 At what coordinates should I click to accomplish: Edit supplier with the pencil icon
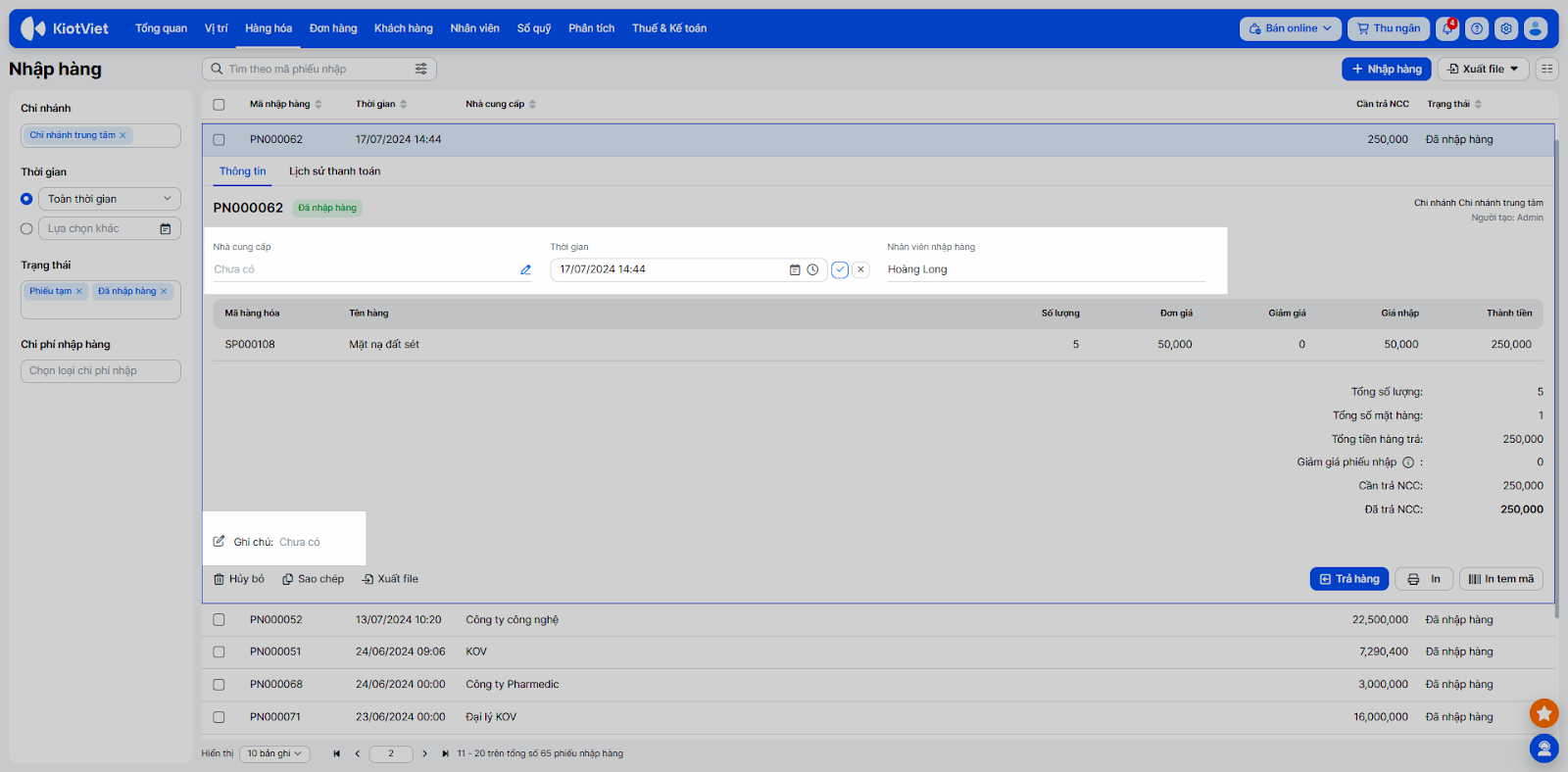(x=525, y=269)
